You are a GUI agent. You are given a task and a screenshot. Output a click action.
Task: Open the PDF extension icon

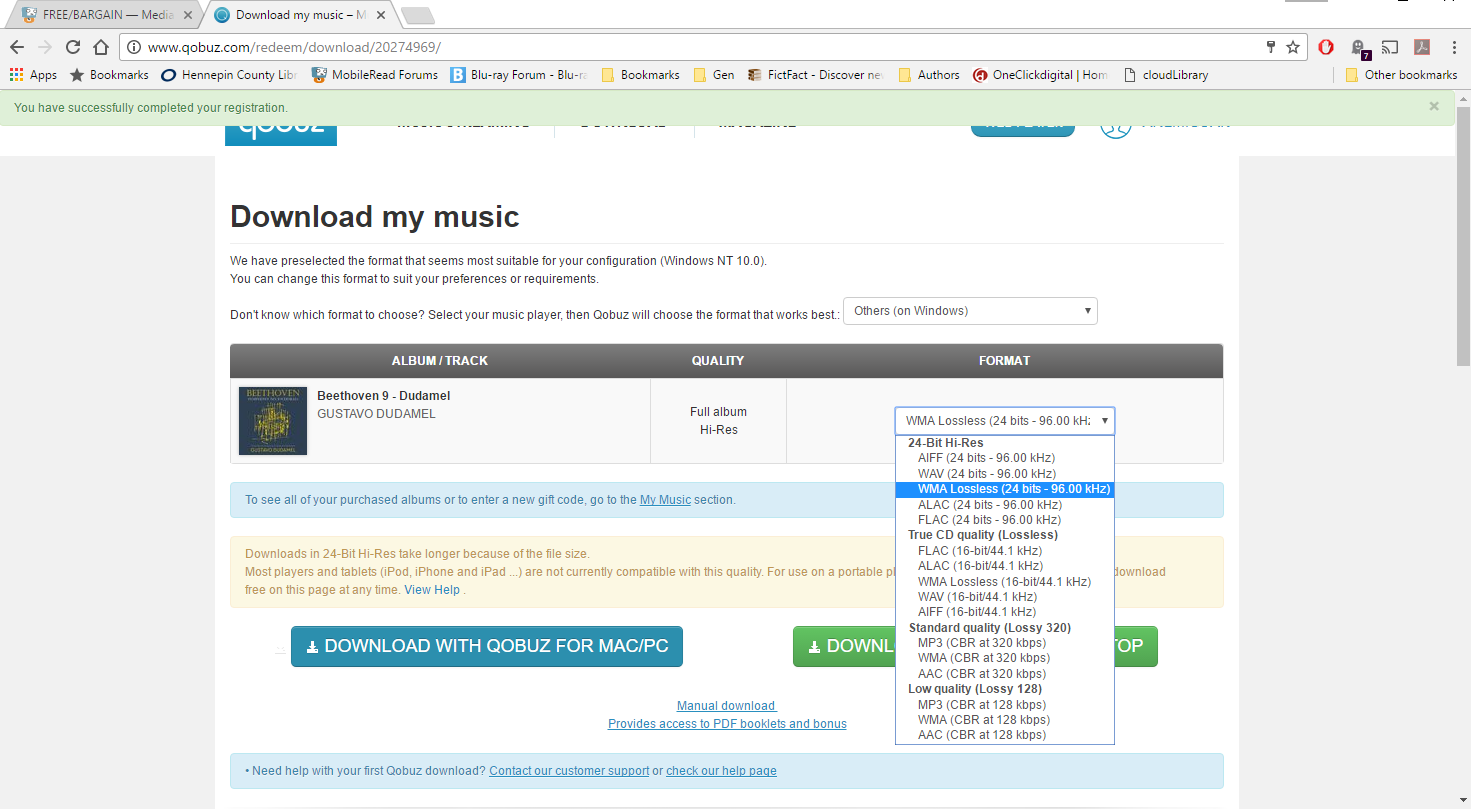(1421, 47)
